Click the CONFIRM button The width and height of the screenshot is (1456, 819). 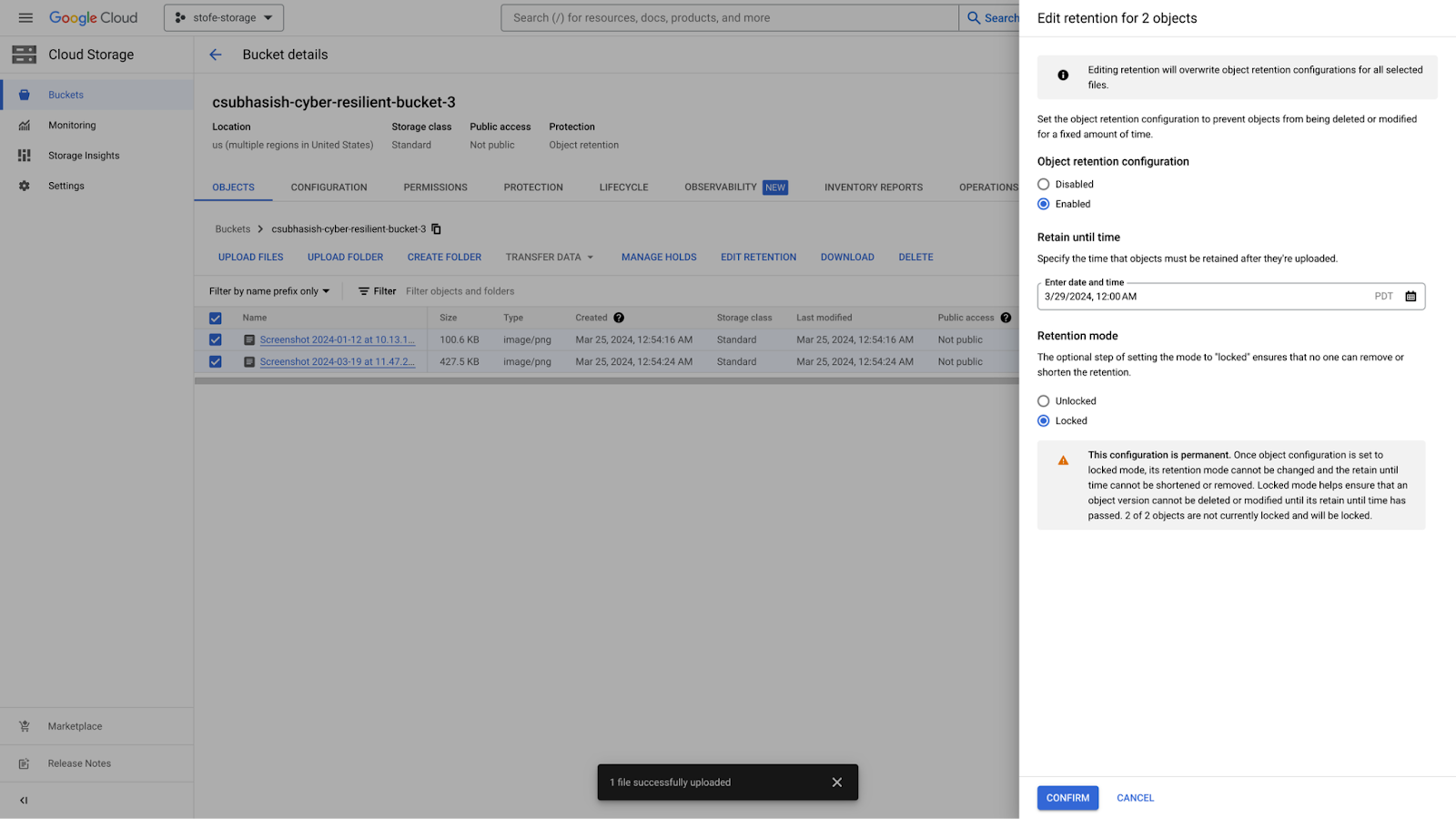coord(1067,798)
